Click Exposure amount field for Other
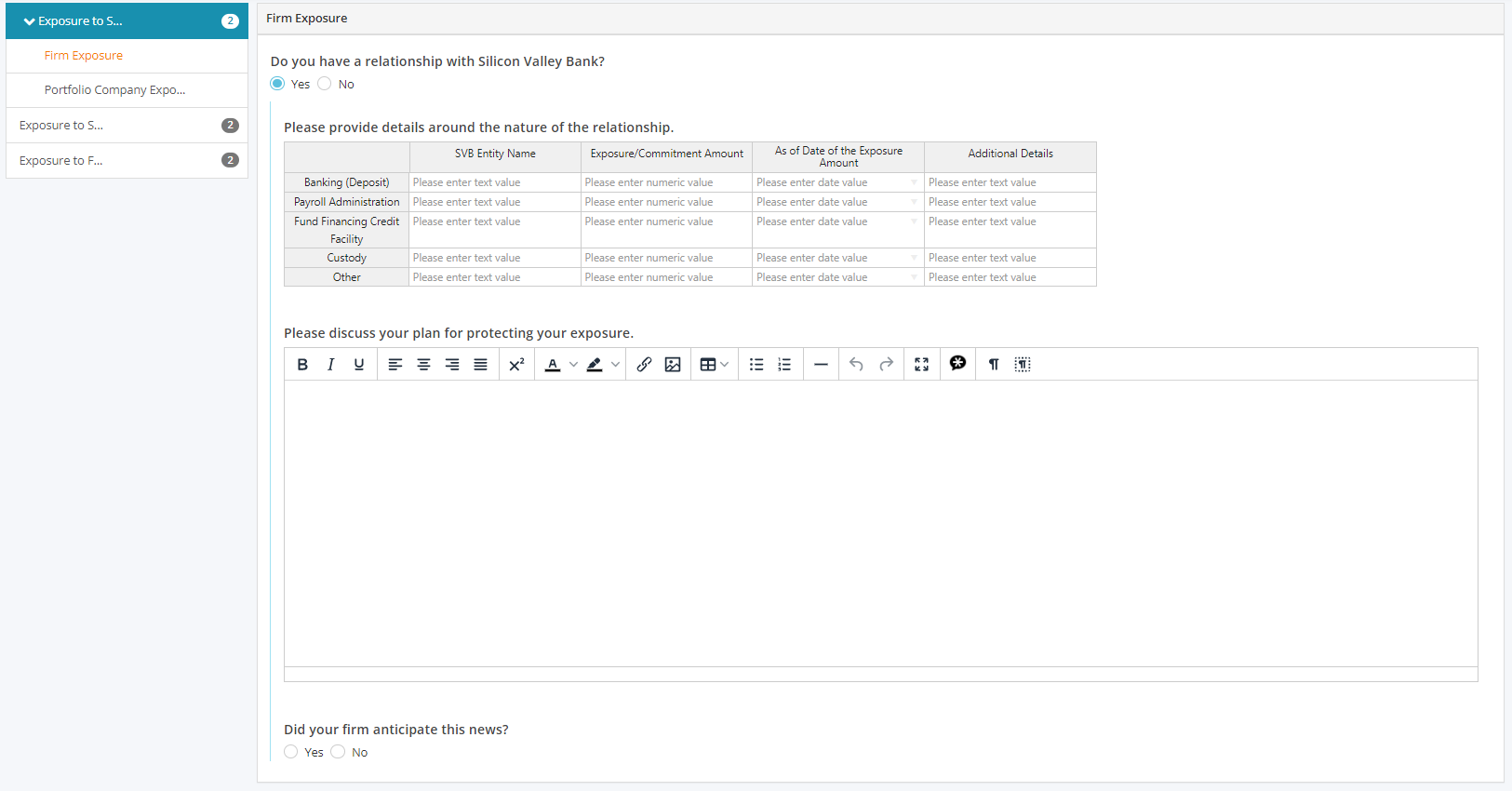The height and width of the screenshot is (791, 1512). pyautogui.click(x=667, y=277)
